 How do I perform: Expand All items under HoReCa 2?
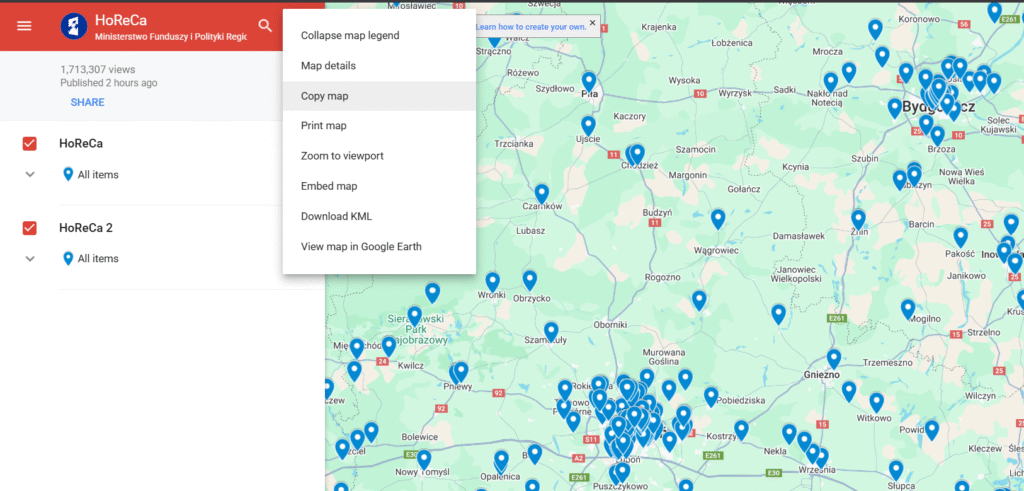click(30, 259)
